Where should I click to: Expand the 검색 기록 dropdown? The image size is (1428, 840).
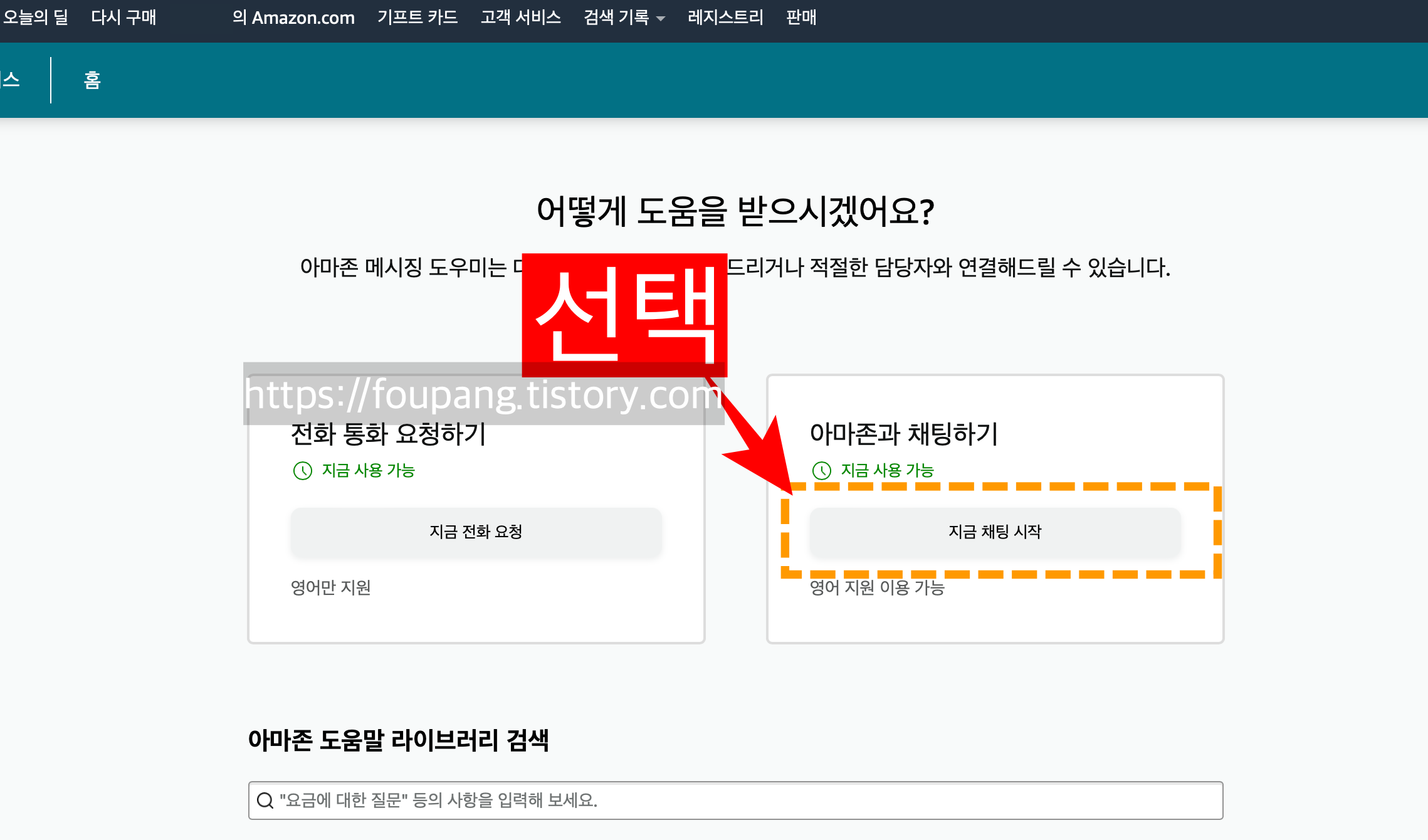(624, 17)
